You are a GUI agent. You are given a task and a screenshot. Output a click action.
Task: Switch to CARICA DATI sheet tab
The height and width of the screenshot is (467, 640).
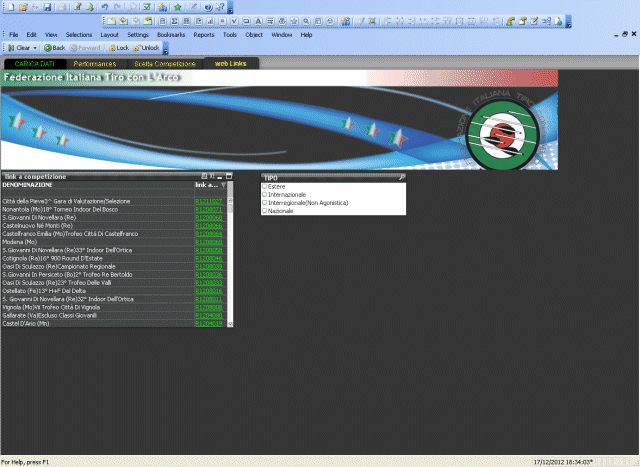point(35,64)
